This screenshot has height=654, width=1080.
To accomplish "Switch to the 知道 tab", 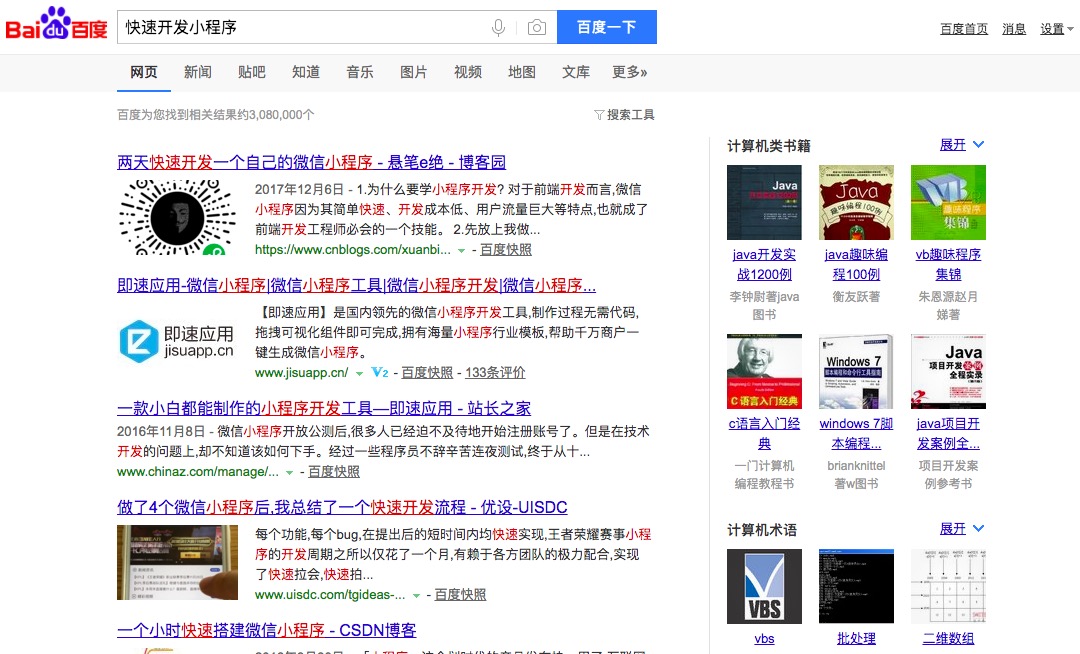I will pyautogui.click(x=306, y=72).
